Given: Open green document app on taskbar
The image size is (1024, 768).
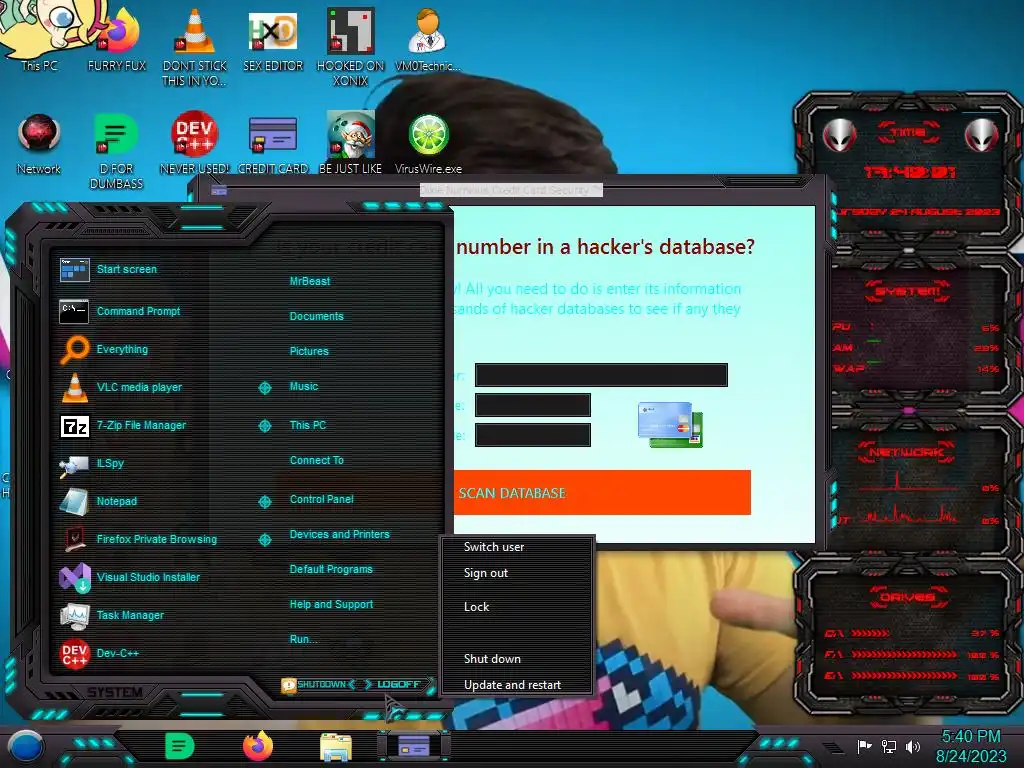Looking at the screenshot, I should (x=180, y=746).
